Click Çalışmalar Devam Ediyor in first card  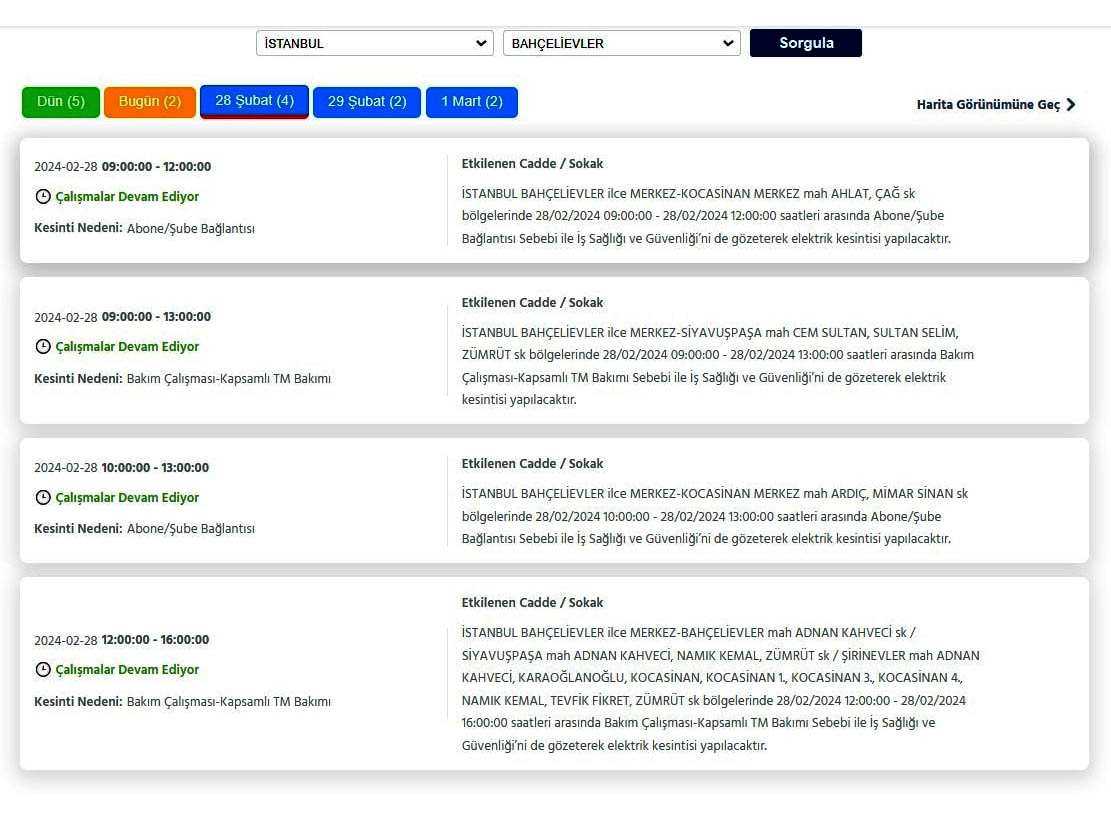(x=127, y=197)
